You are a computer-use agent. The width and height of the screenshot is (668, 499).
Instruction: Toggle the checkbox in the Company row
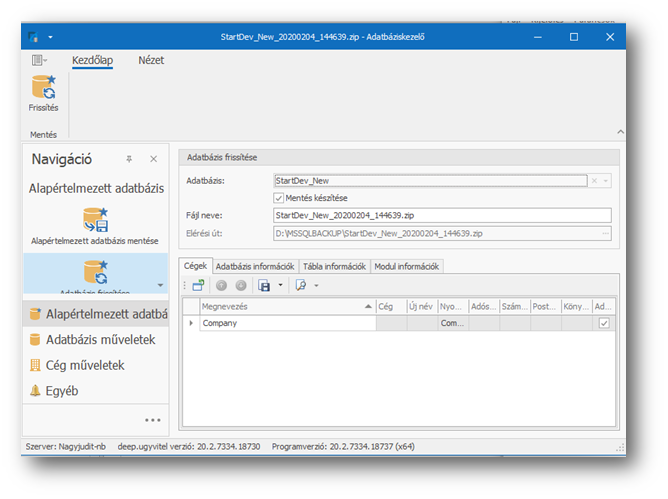pos(603,323)
